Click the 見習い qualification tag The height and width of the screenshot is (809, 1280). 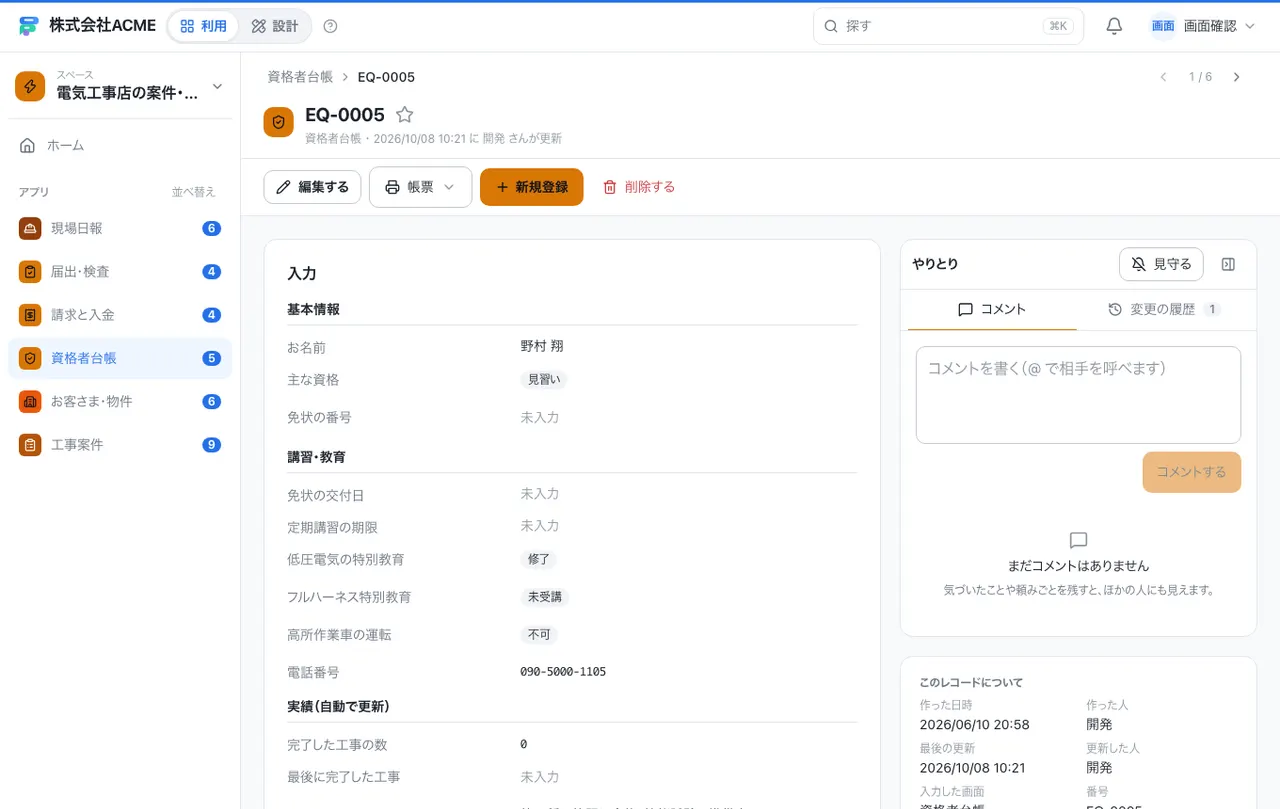pyautogui.click(x=544, y=379)
